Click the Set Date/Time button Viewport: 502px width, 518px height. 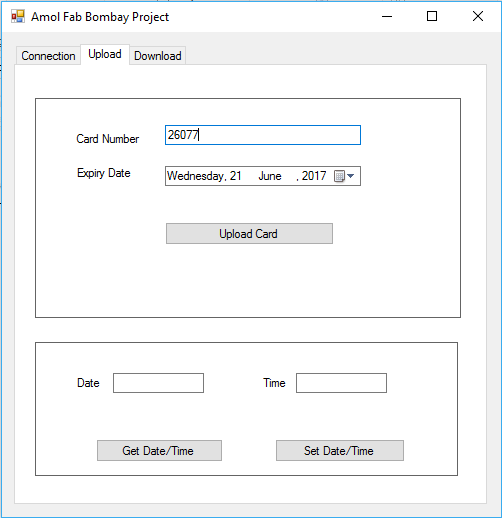tap(340, 451)
